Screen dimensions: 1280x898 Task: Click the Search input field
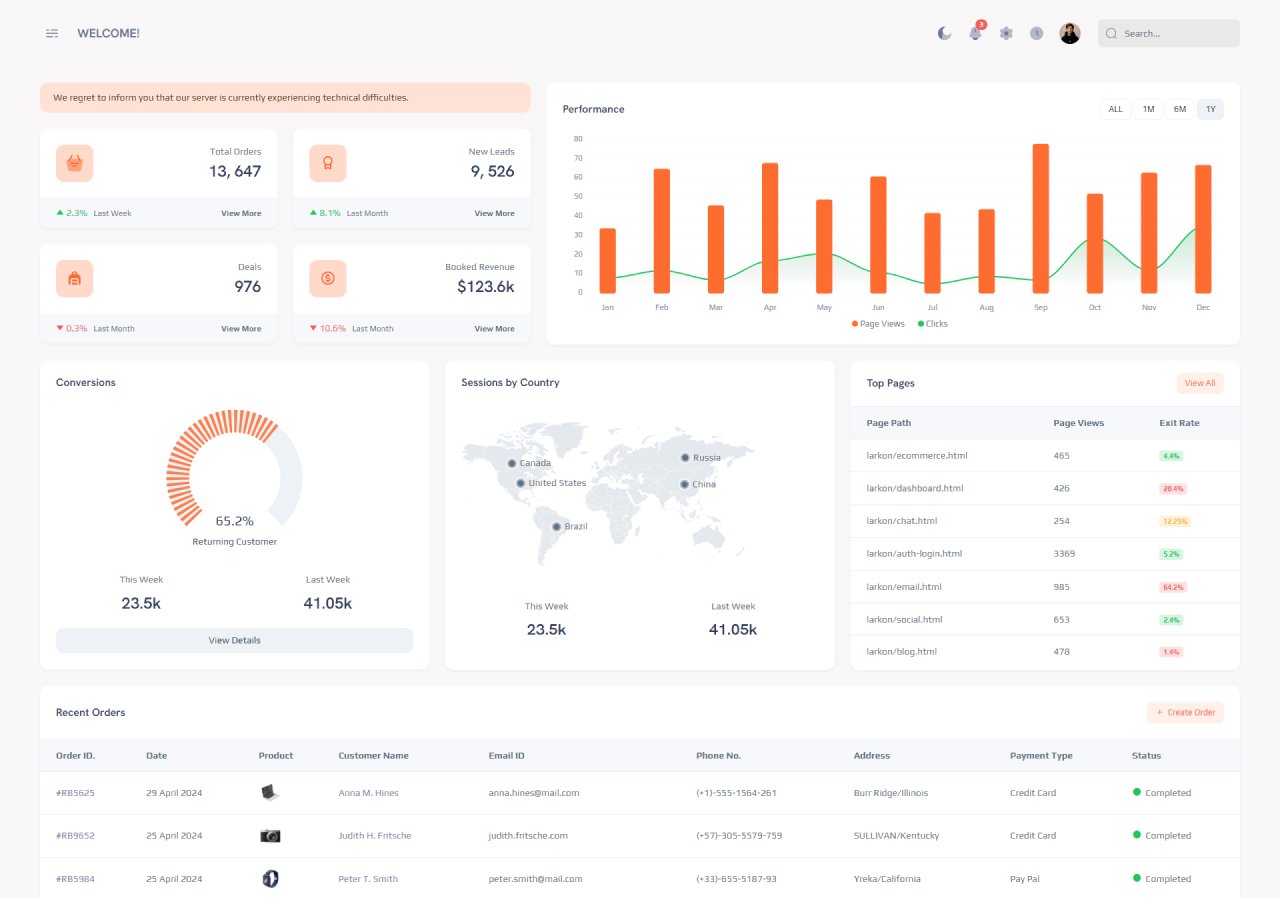[1168, 33]
